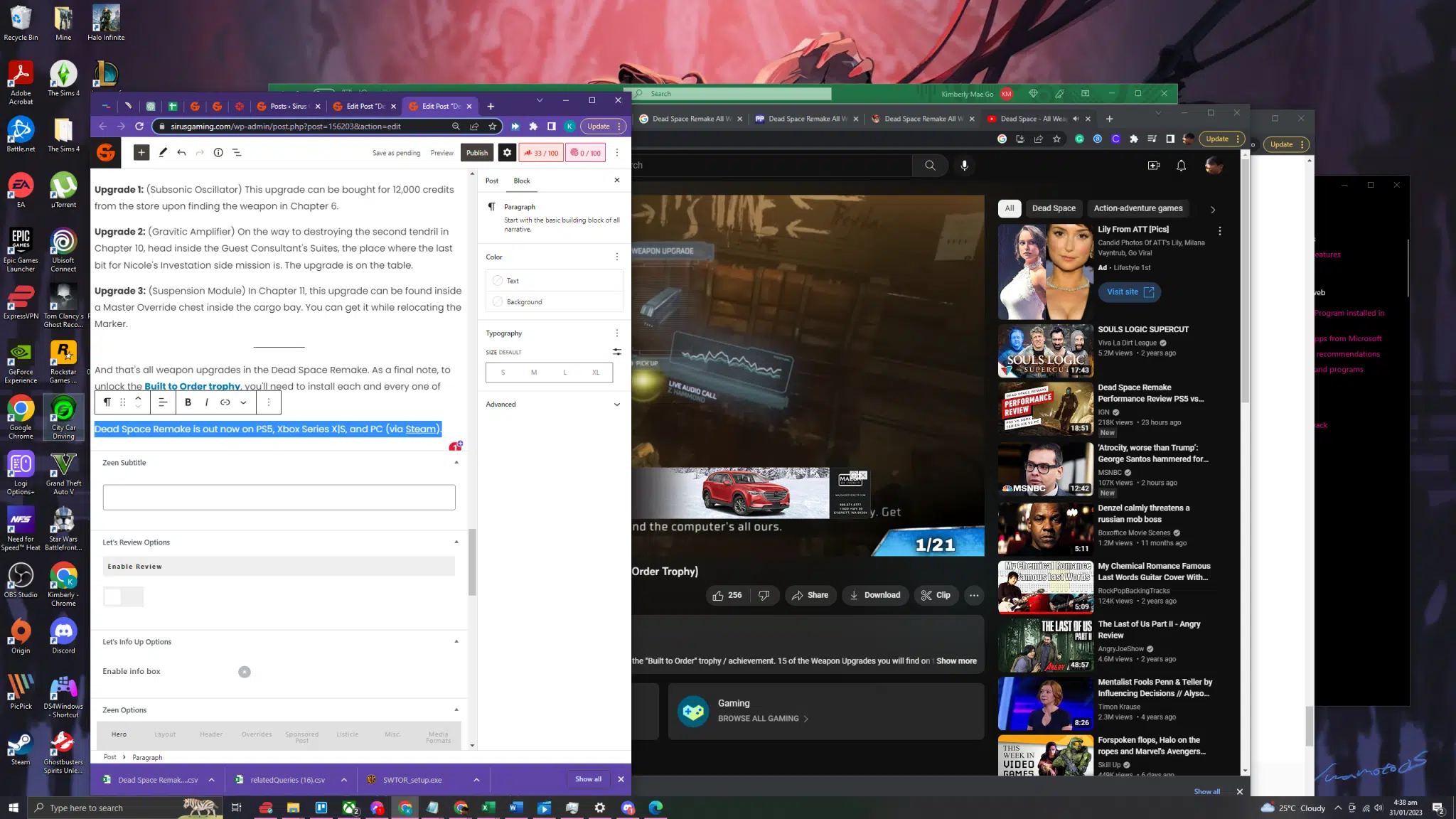1456x819 pixels.
Task: Click the Publish button
Action: click(477, 153)
